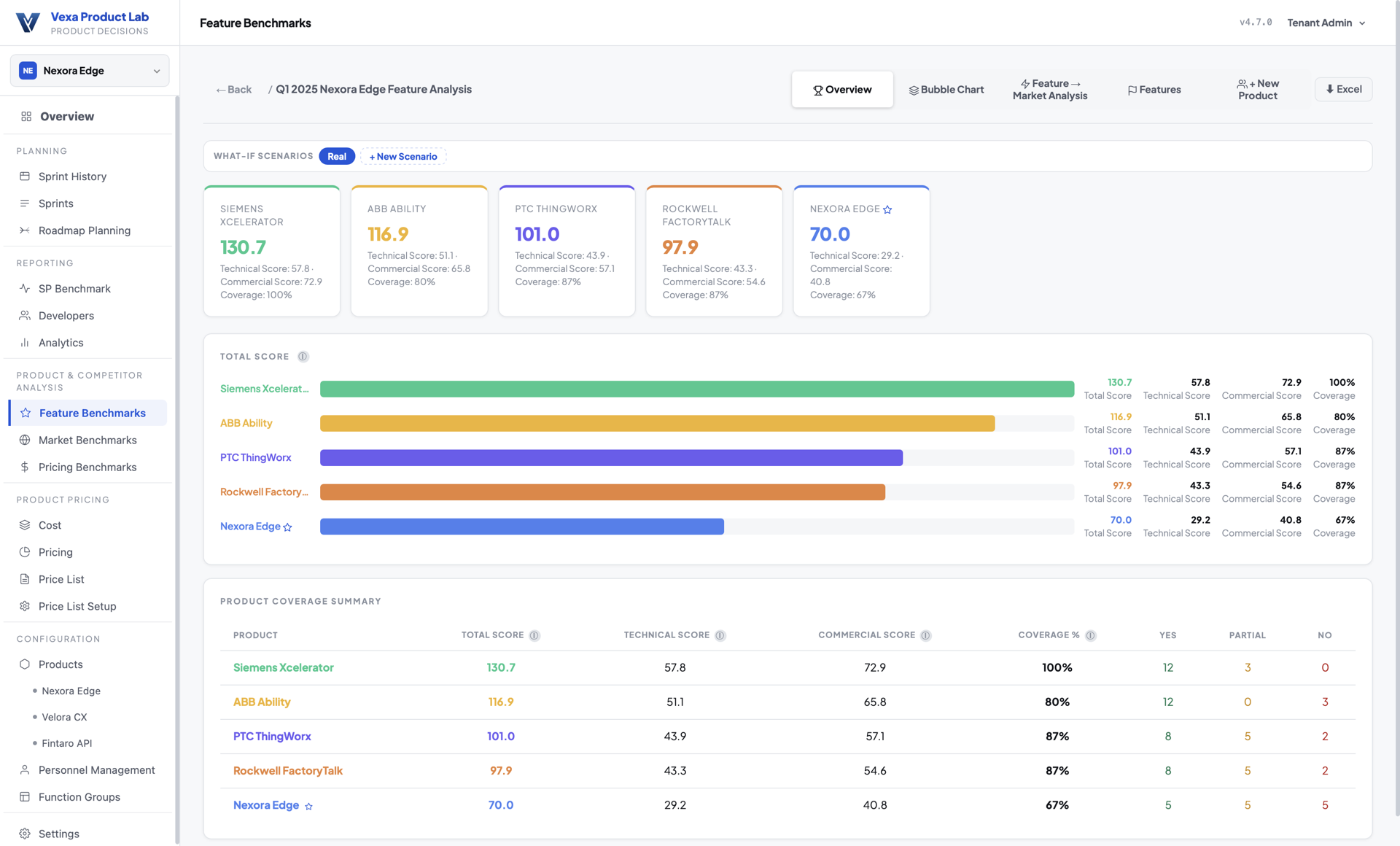Screen dimensions: 1400x846
Task: Click the New Scenario button
Action: [x=403, y=156]
